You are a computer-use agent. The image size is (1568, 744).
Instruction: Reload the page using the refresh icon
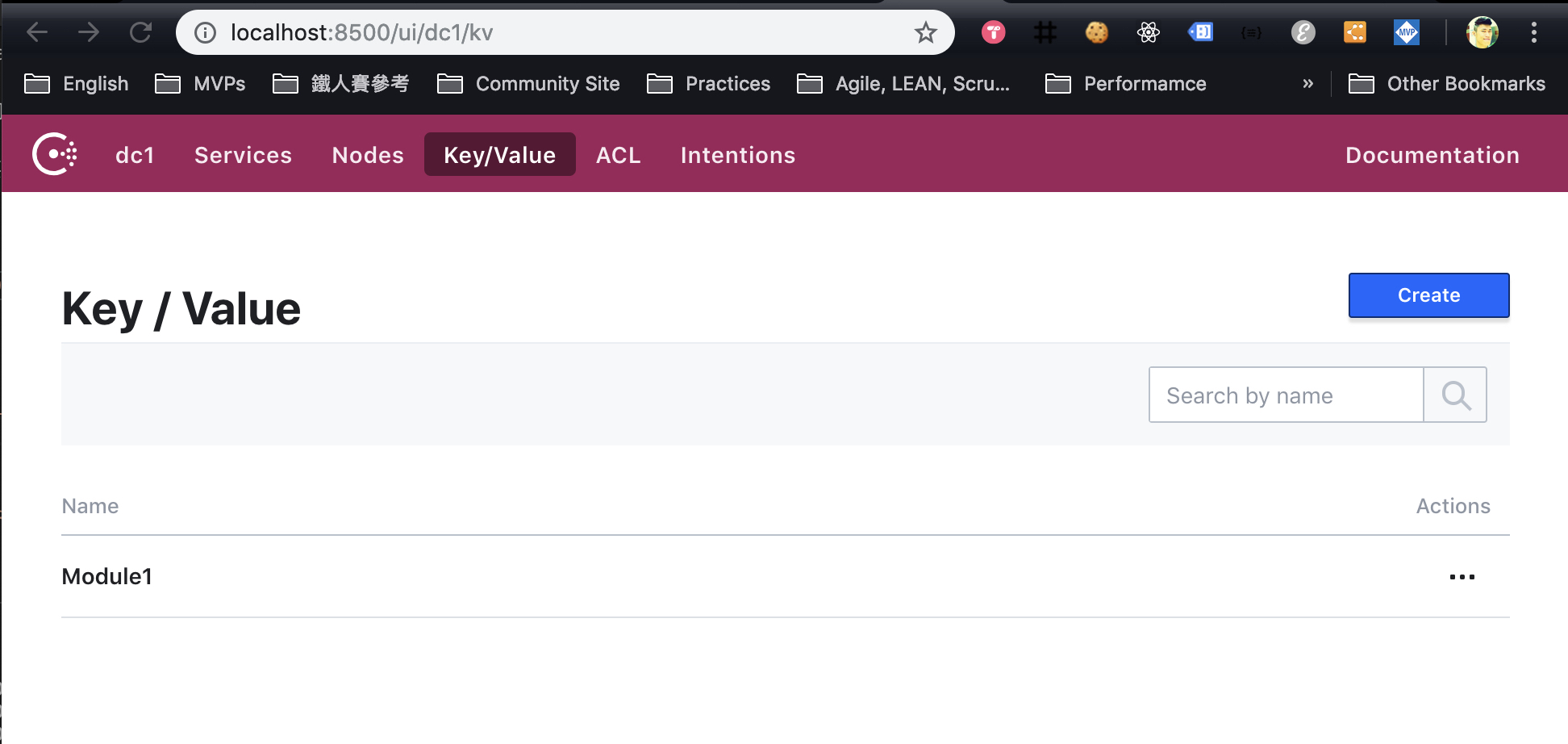point(141,33)
